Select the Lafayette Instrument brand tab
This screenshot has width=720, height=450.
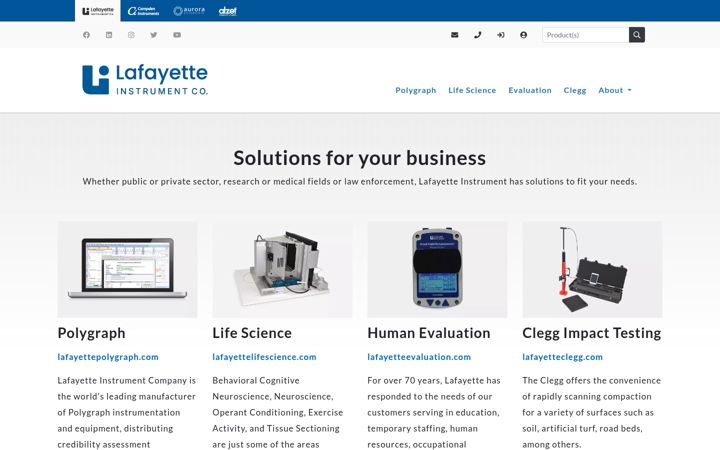[98, 11]
